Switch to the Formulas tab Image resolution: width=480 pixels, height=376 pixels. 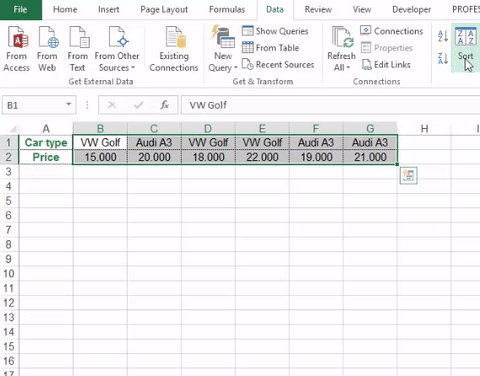(227, 10)
